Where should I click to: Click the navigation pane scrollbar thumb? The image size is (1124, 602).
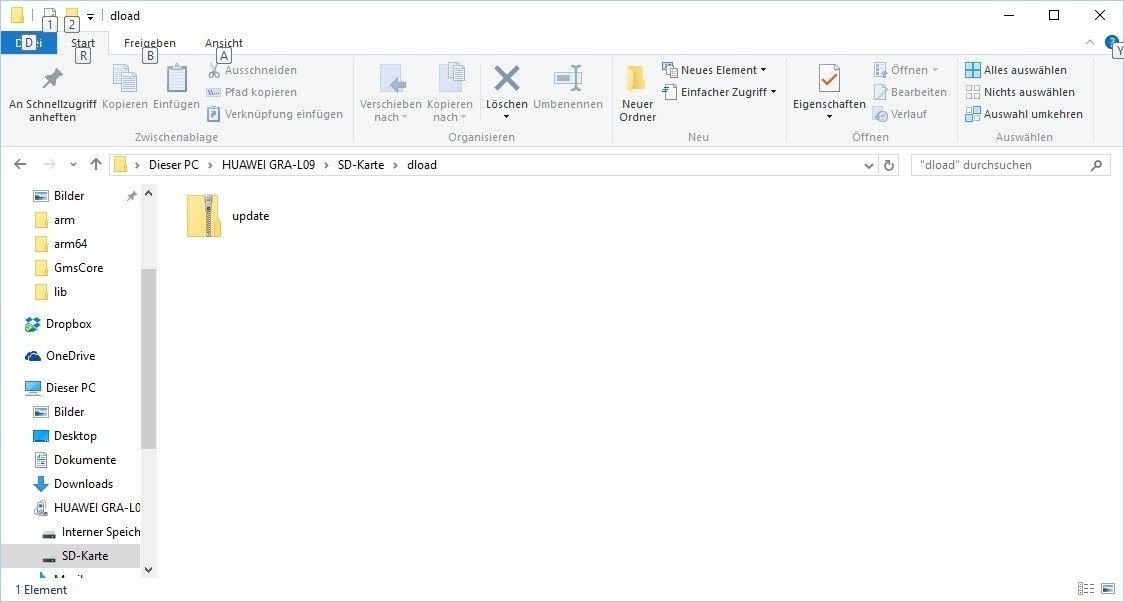pos(148,358)
